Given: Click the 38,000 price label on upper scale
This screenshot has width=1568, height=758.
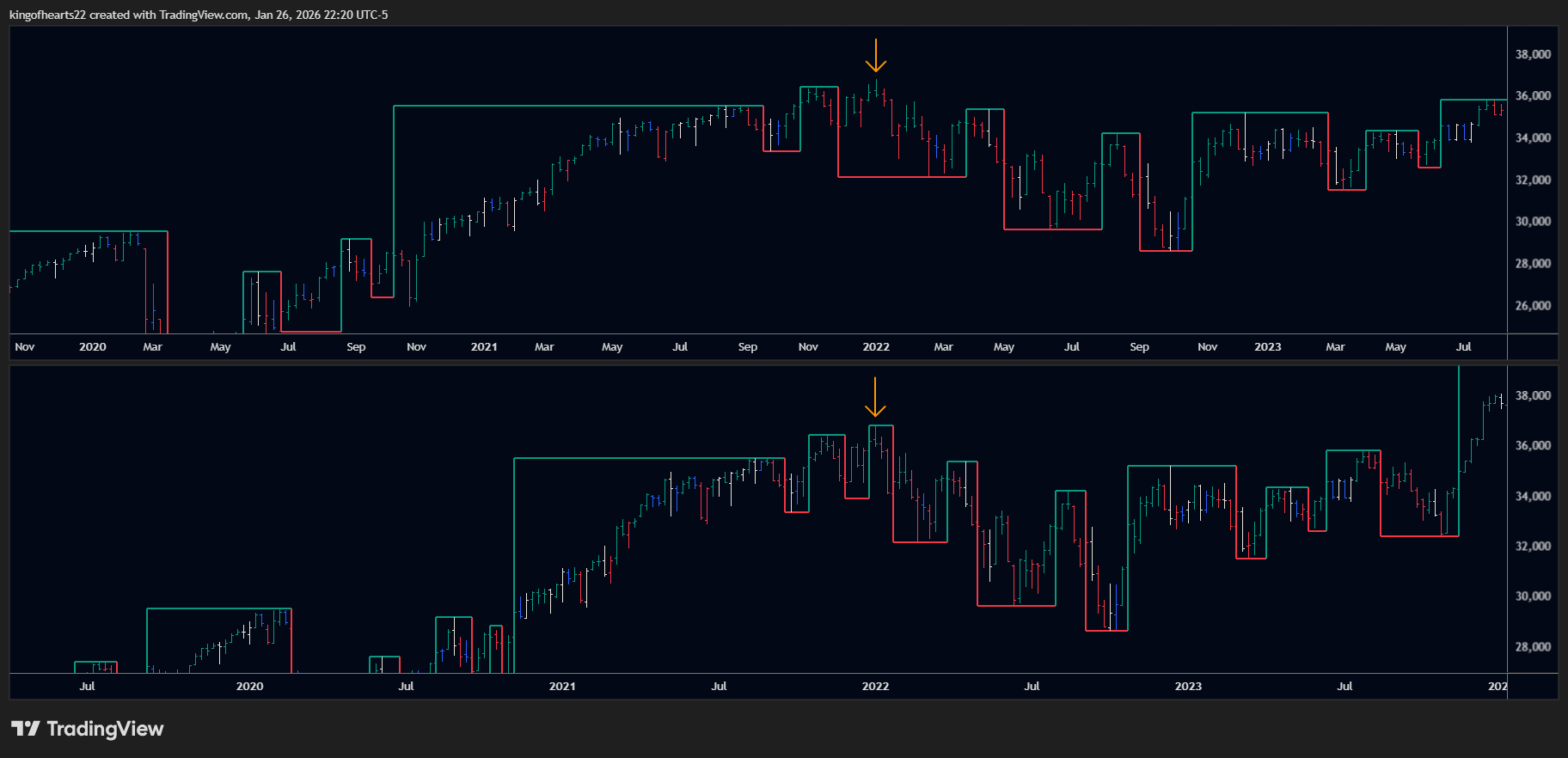Looking at the screenshot, I should tap(1533, 54).
